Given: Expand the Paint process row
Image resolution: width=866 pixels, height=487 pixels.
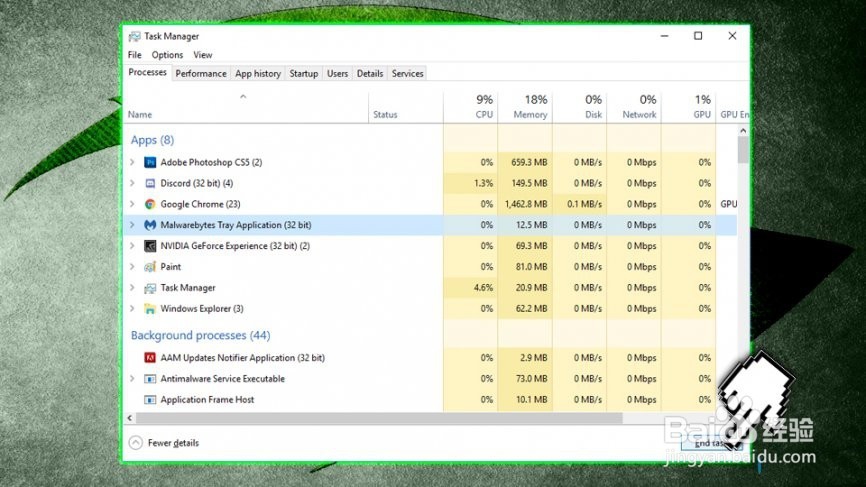Looking at the screenshot, I should click(132, 267).
